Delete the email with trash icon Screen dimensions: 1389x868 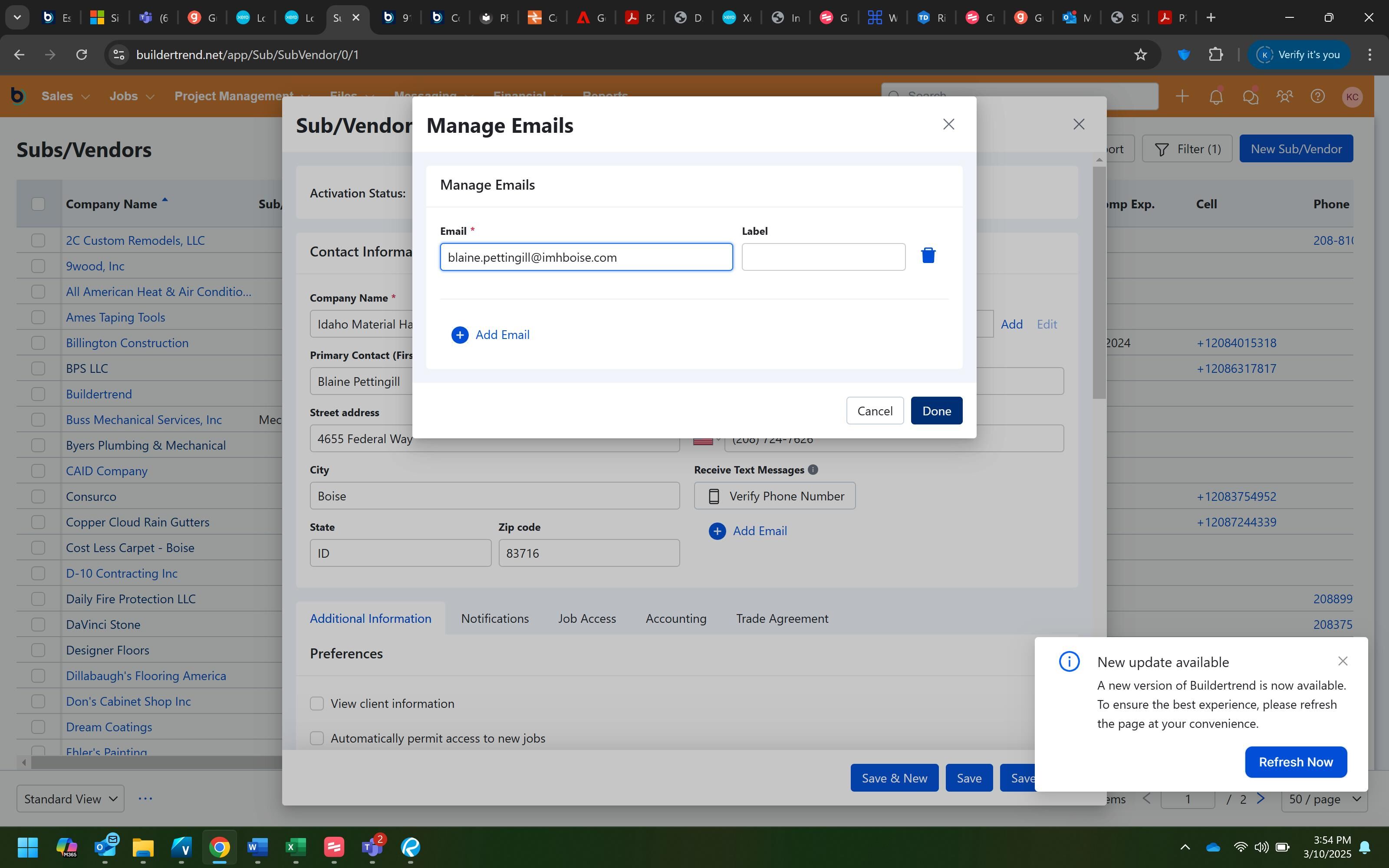click(928, 256)
